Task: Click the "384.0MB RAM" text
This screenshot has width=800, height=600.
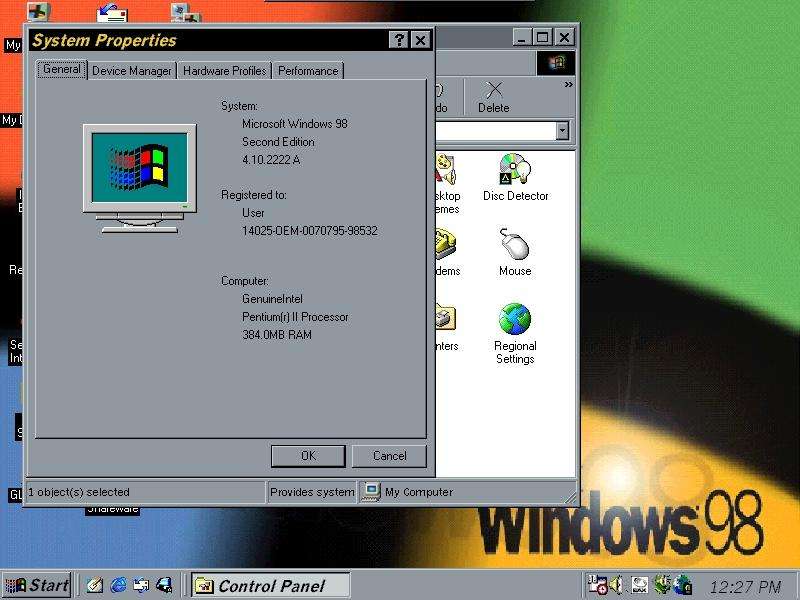Action: click(x=277, y=335)
